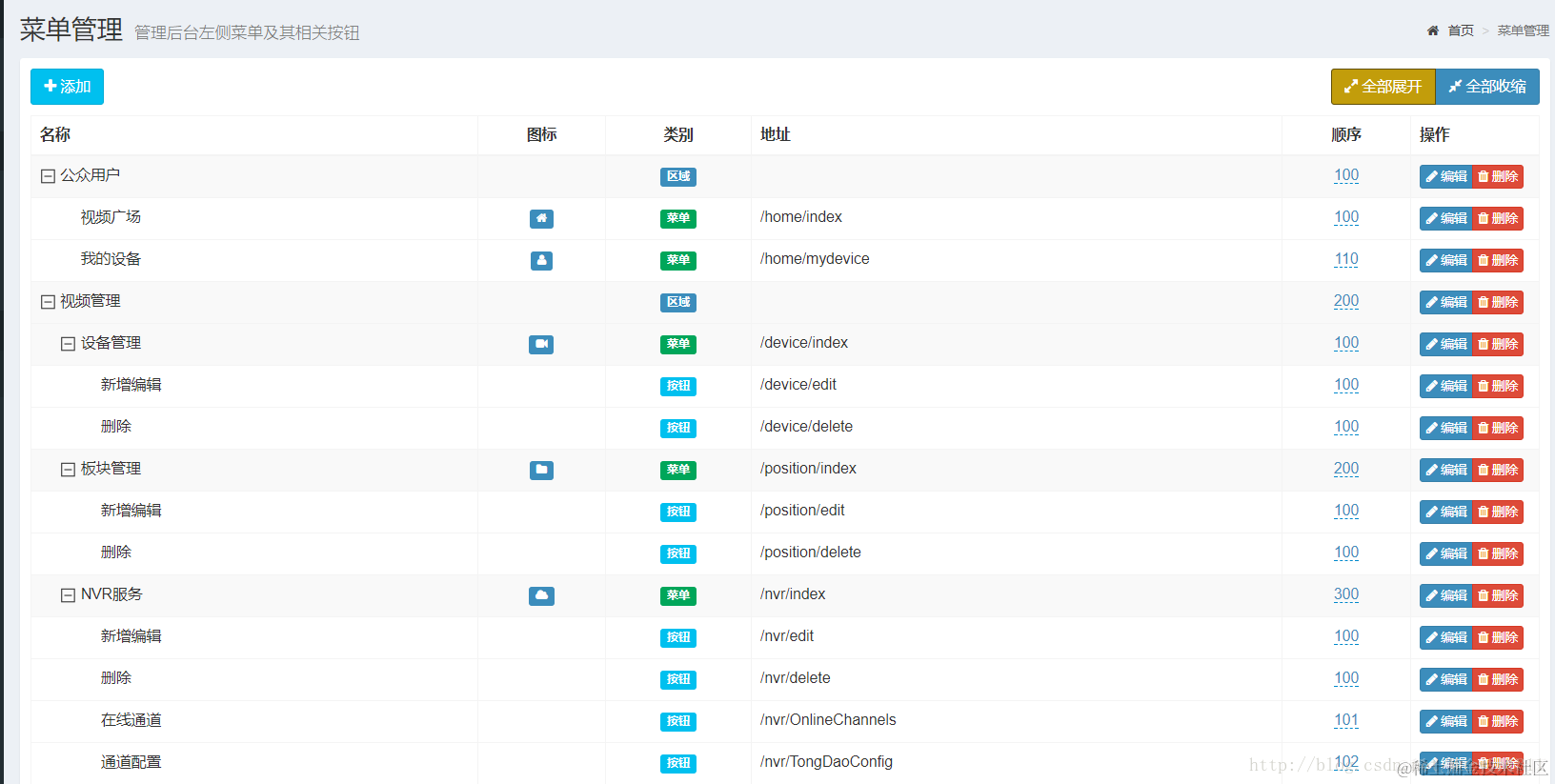Click the 类别 column header
This screenshot has width=1555, height=784.
coord(678,135)
